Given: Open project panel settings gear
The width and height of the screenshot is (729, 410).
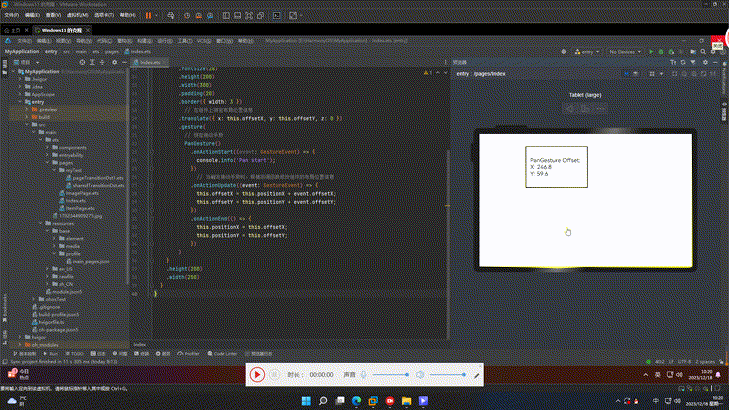Looking at the screenshot, I should tap(114, 62).
